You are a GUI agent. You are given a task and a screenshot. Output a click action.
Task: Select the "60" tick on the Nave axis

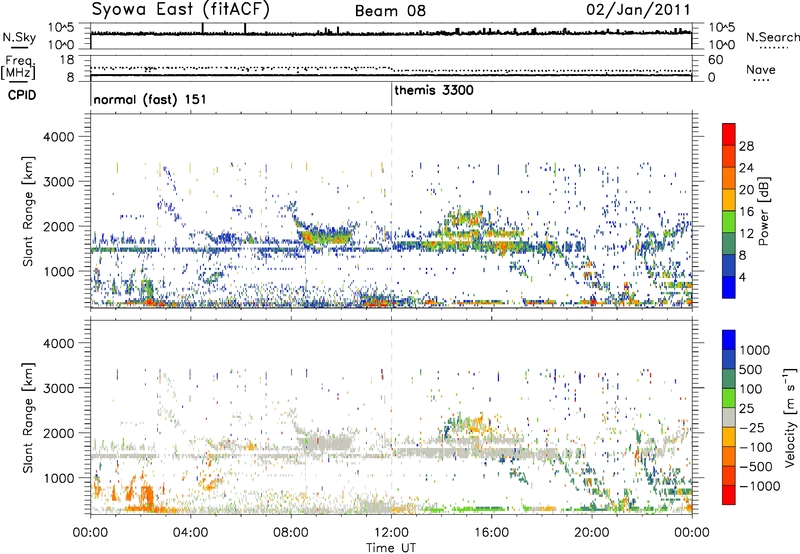715,60
